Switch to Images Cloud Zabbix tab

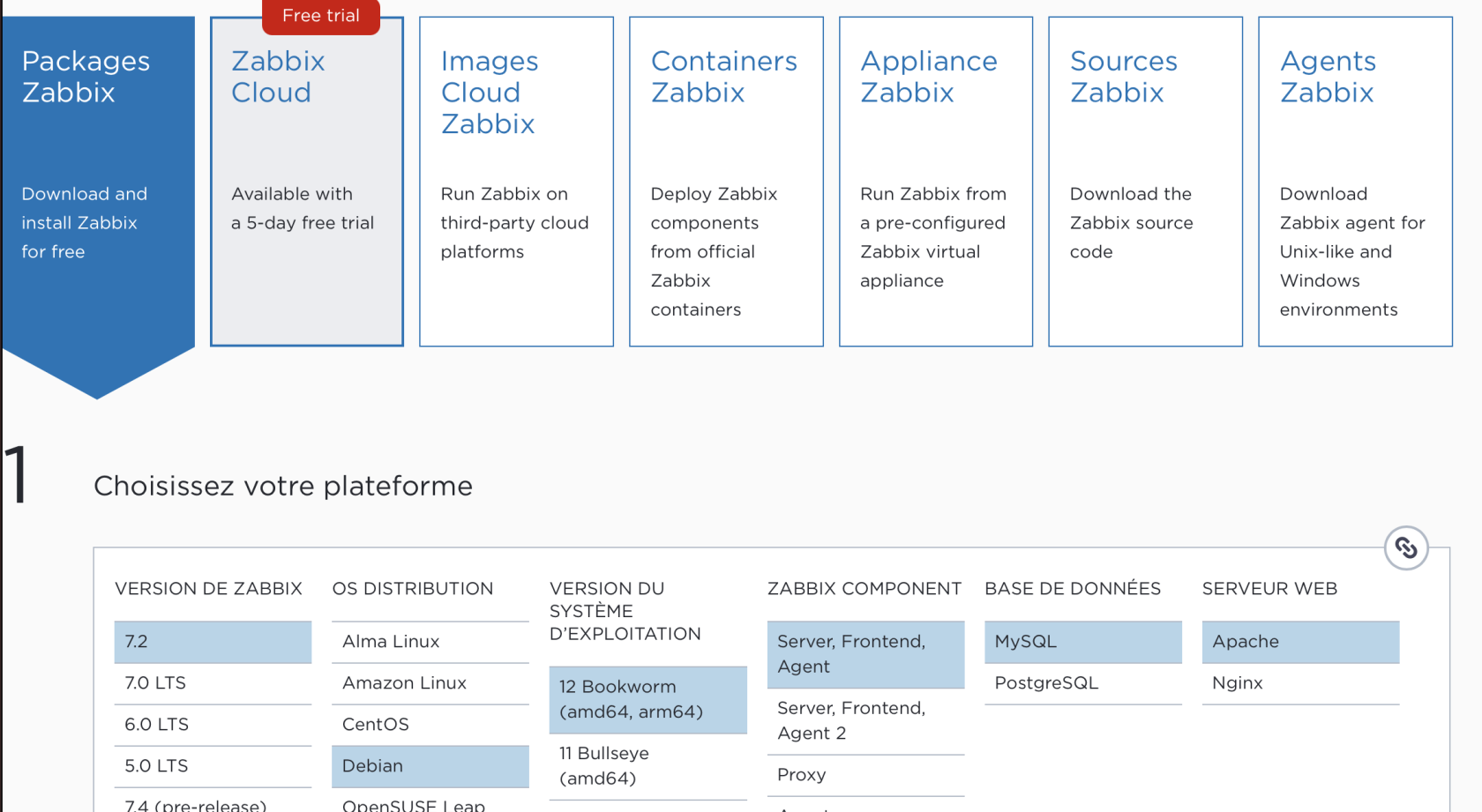(516, 182)
